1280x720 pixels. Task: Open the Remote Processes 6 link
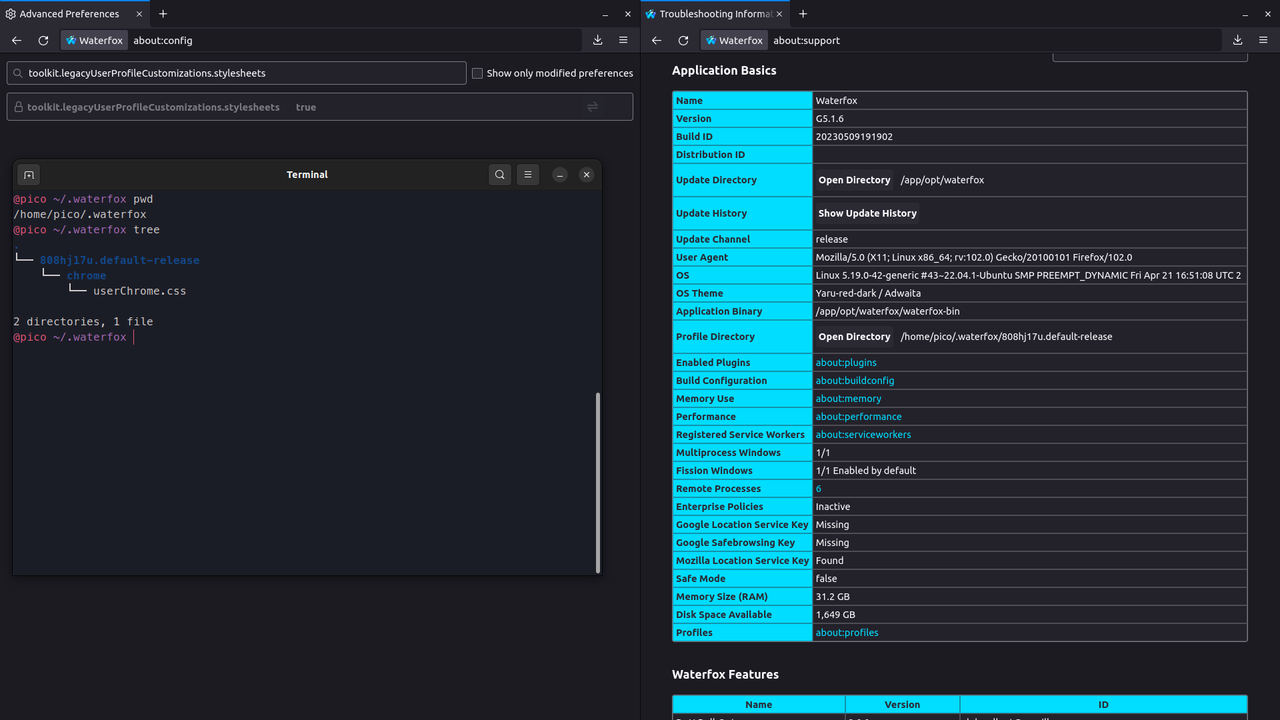[819, 489]
